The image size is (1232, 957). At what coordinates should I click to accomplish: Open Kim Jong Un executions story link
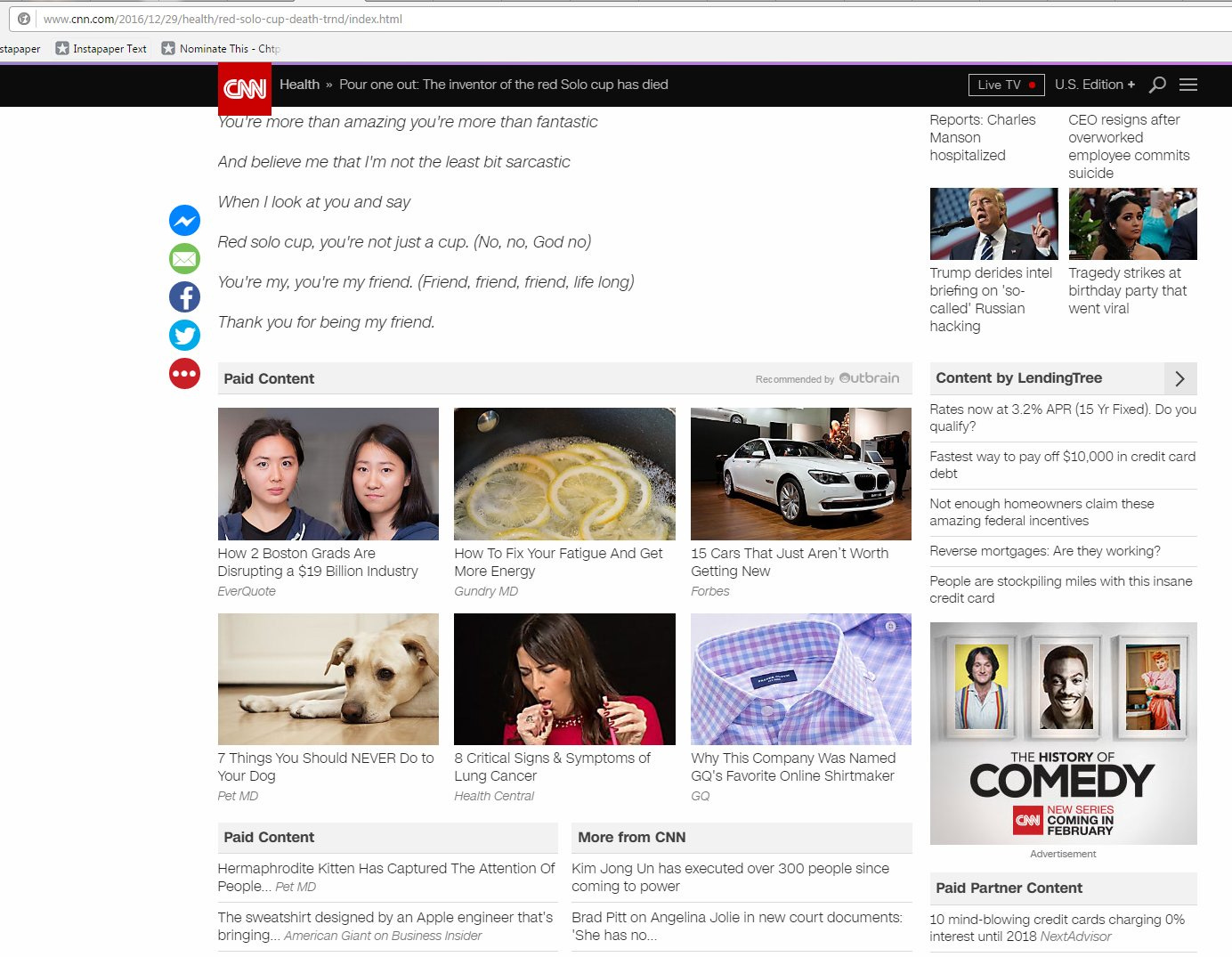(x=730, y=877)
